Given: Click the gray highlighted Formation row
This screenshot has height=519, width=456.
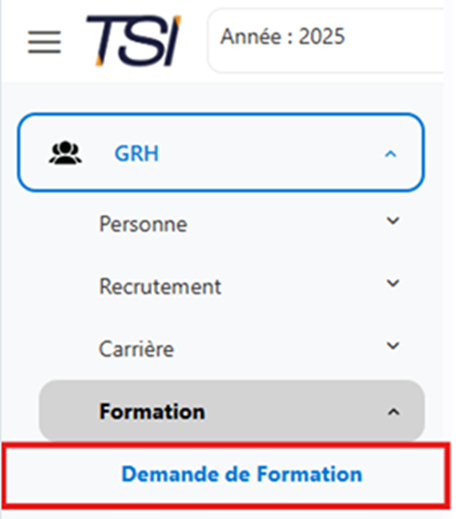Looking at the screenshot, I should (232, 411).
